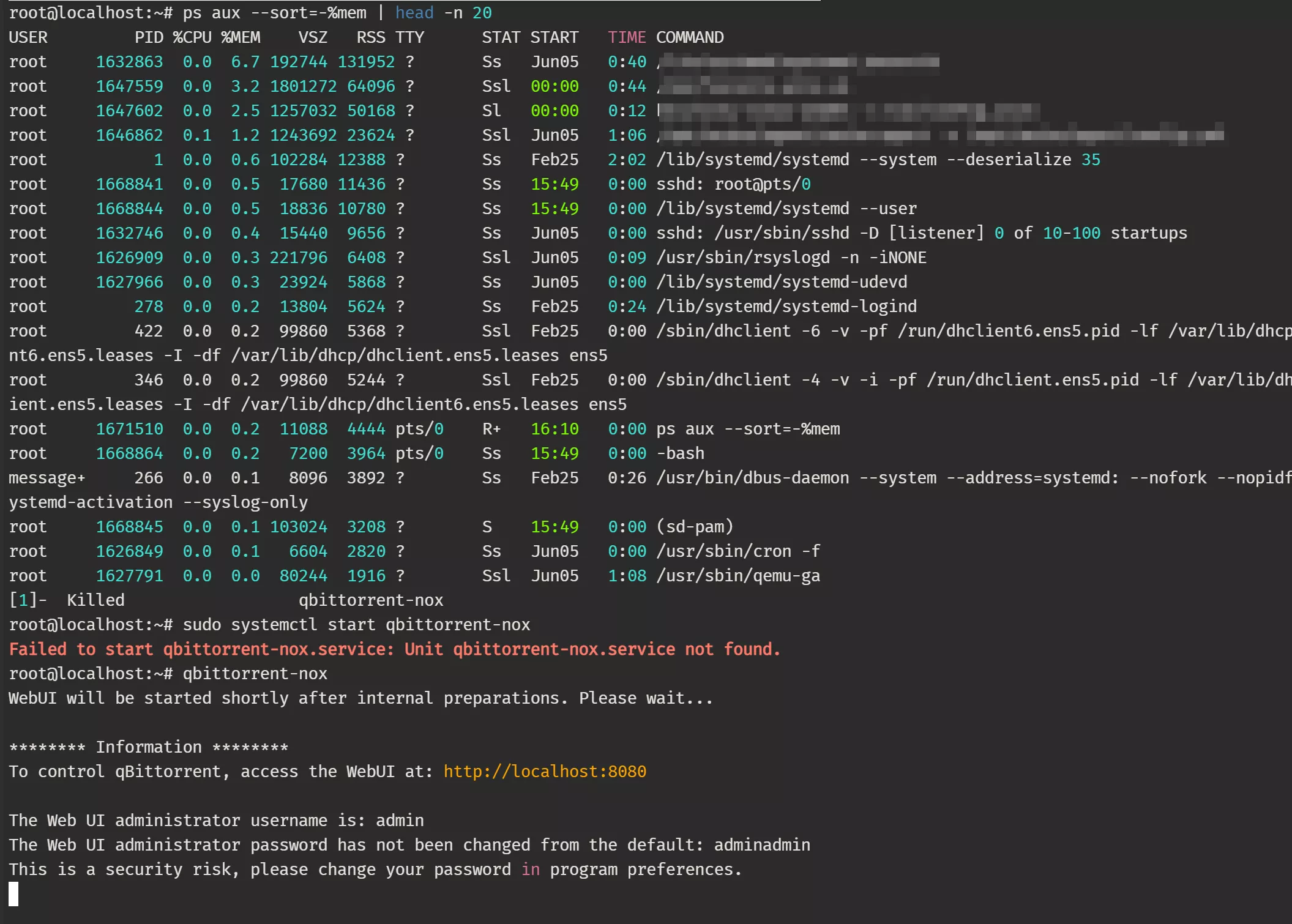Open the http://localhost:8080 WebUI link
1292x924 pixels.
tap(544, 771)
